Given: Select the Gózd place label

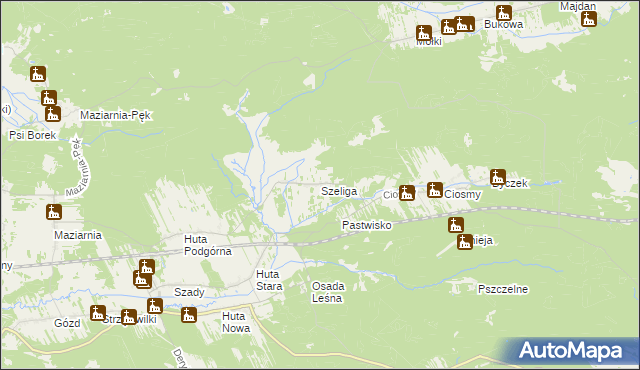Looking at the screenshot, I should pyautogui.click(x=67, y=323).
